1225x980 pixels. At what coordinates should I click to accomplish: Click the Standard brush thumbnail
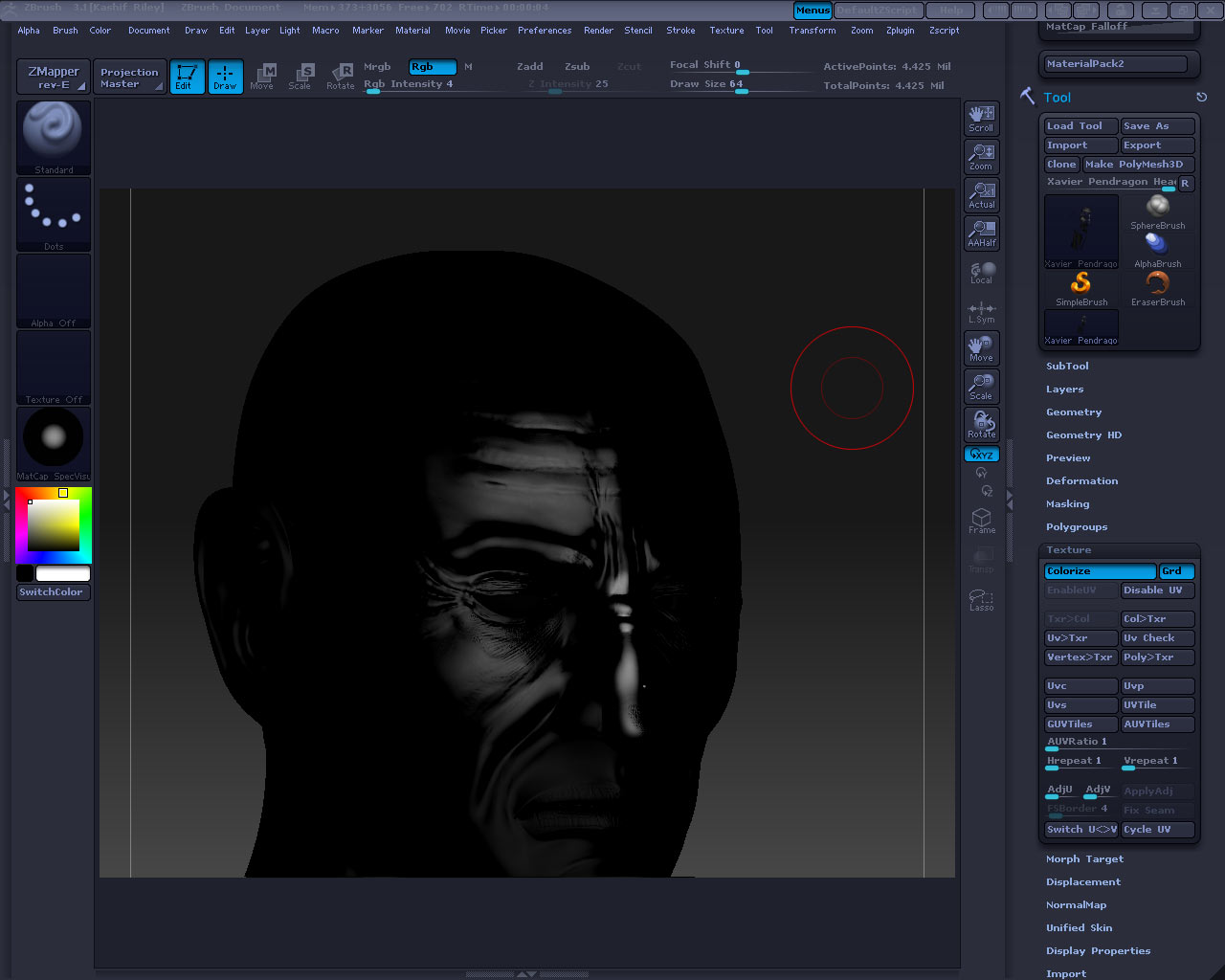click(x=54, y=137)
